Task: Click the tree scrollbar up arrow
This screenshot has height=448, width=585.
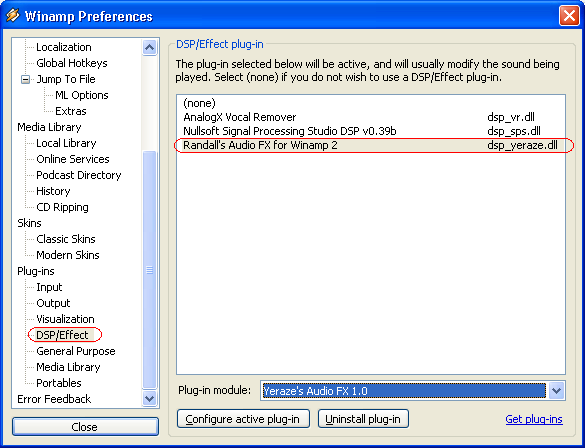Action: click(150, 47)
